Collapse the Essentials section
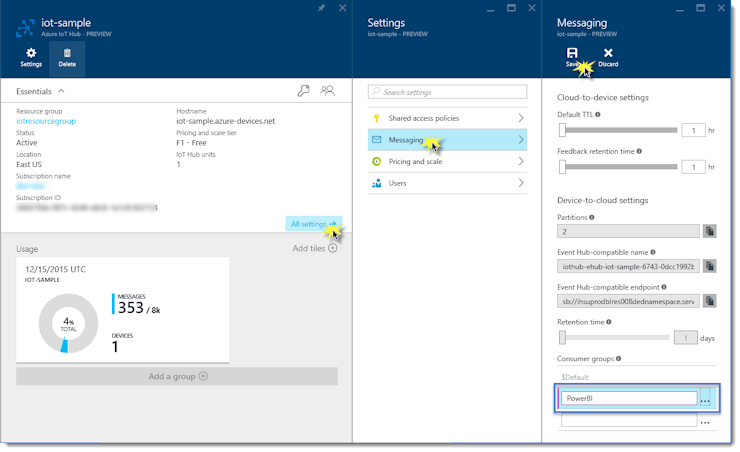Screen dimensions: 740x452 (x=61, y=92)
